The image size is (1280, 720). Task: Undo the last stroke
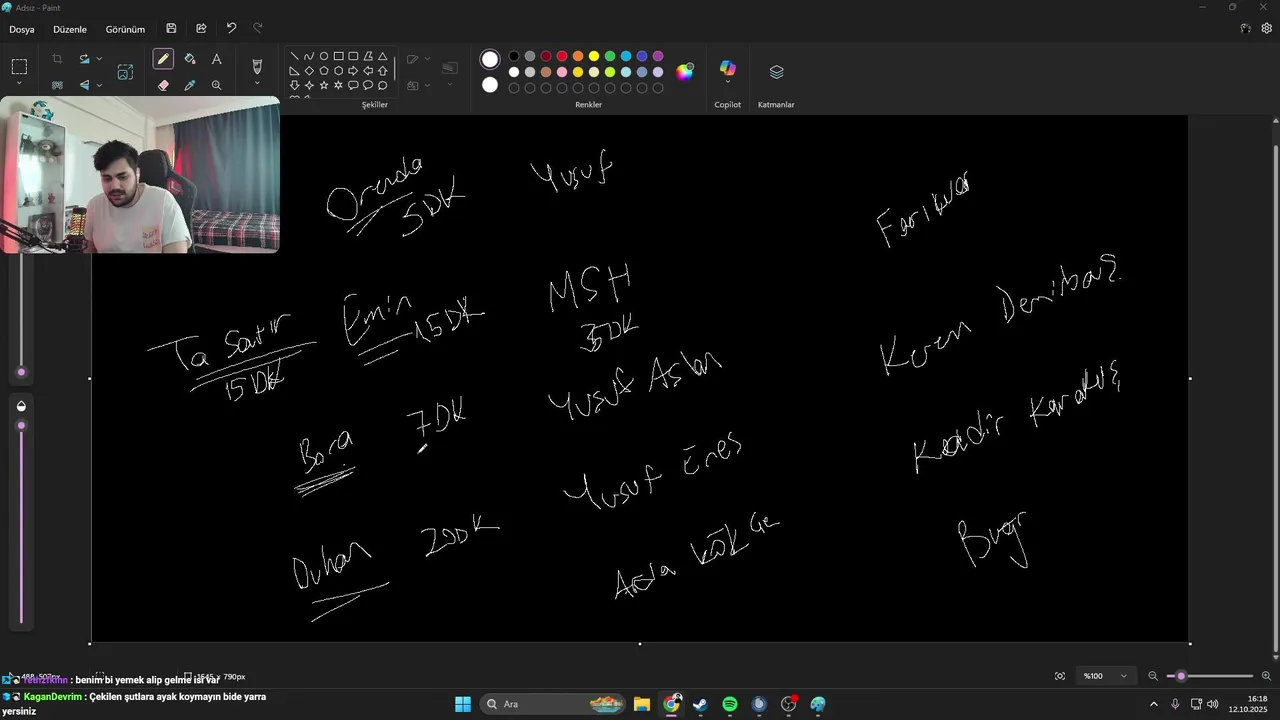click(x=231, y=29)
